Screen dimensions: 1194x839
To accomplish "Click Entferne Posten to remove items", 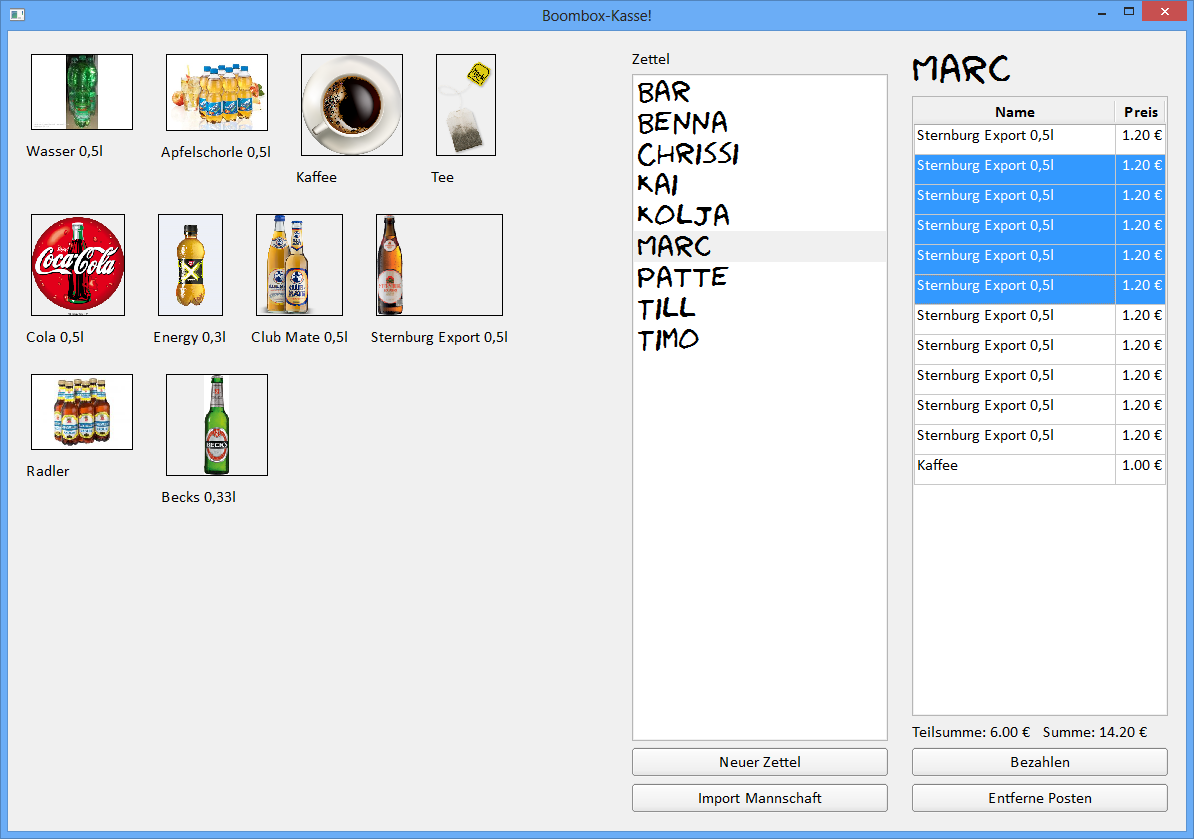I will click(x=1039, y=798).
